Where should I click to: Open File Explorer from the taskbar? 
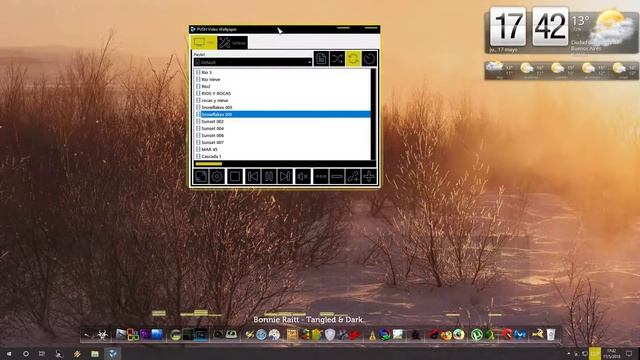point(95,353)
